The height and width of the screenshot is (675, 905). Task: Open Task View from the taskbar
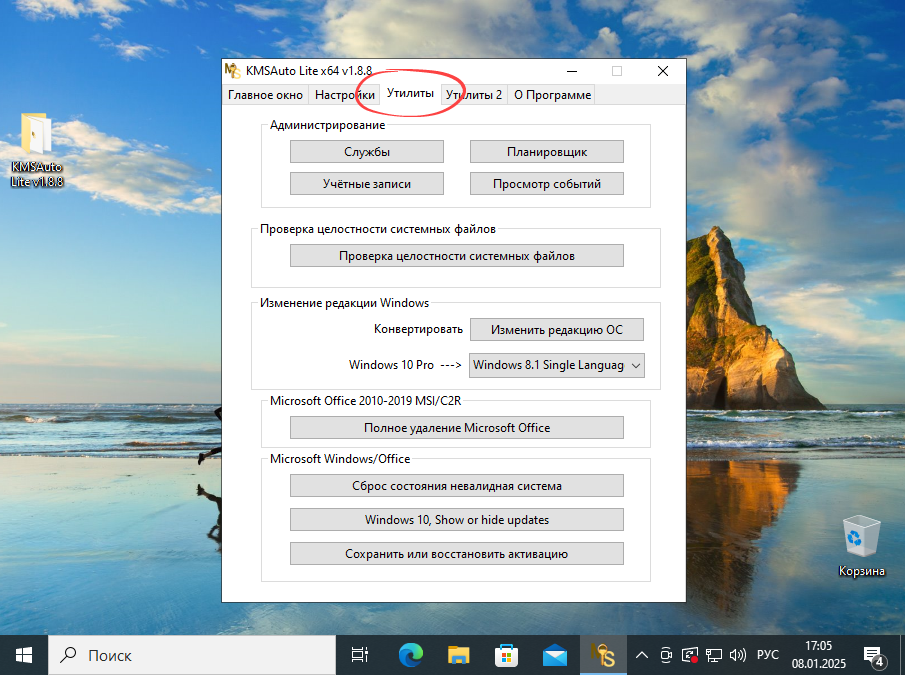coord(359,655)
